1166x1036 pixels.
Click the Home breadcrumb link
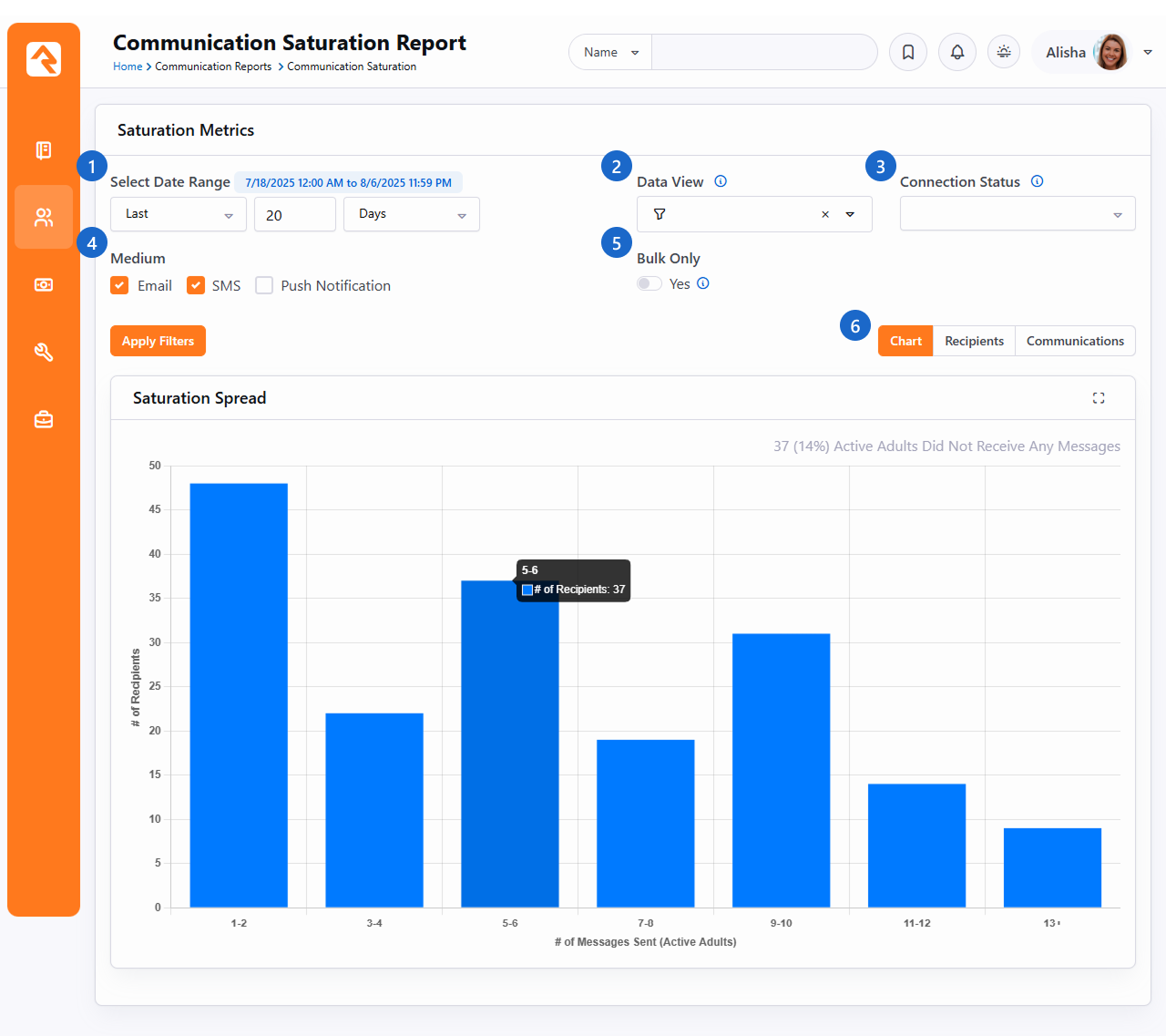click(x=128, y=67)
